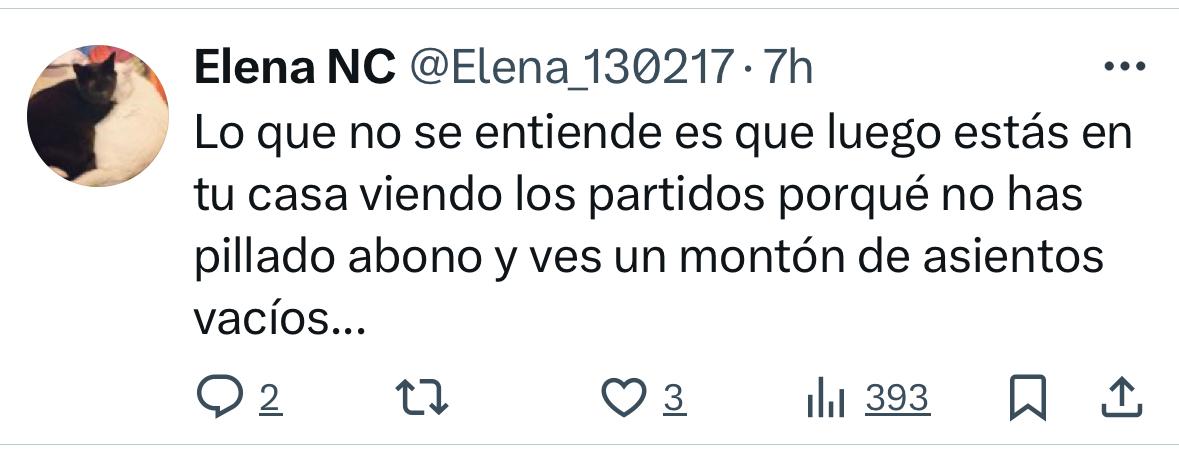Click the word "vacíos..." in tweet
The width and height of the screenshot is (1179, 471).
[280, 318]
